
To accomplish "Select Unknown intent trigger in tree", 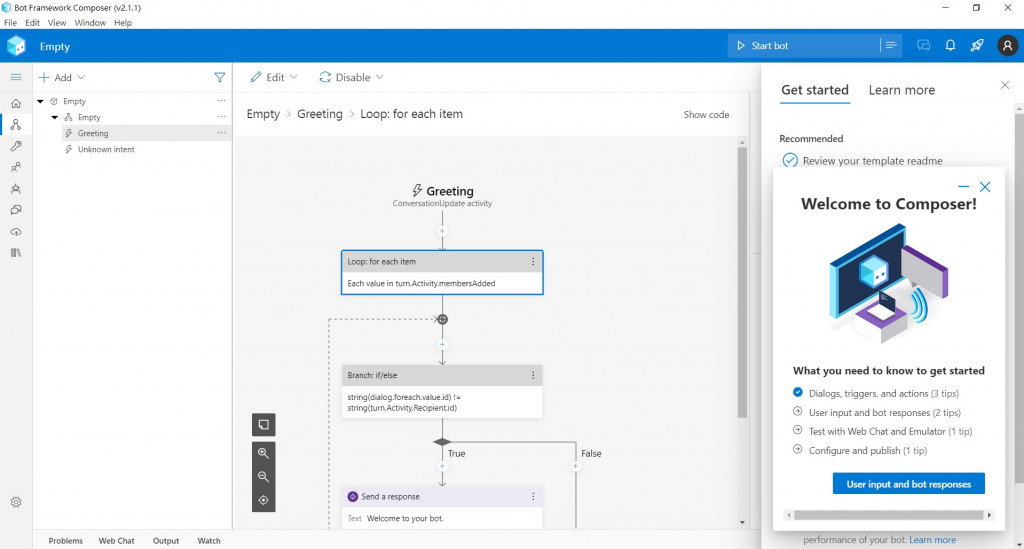I will [106, 149].
